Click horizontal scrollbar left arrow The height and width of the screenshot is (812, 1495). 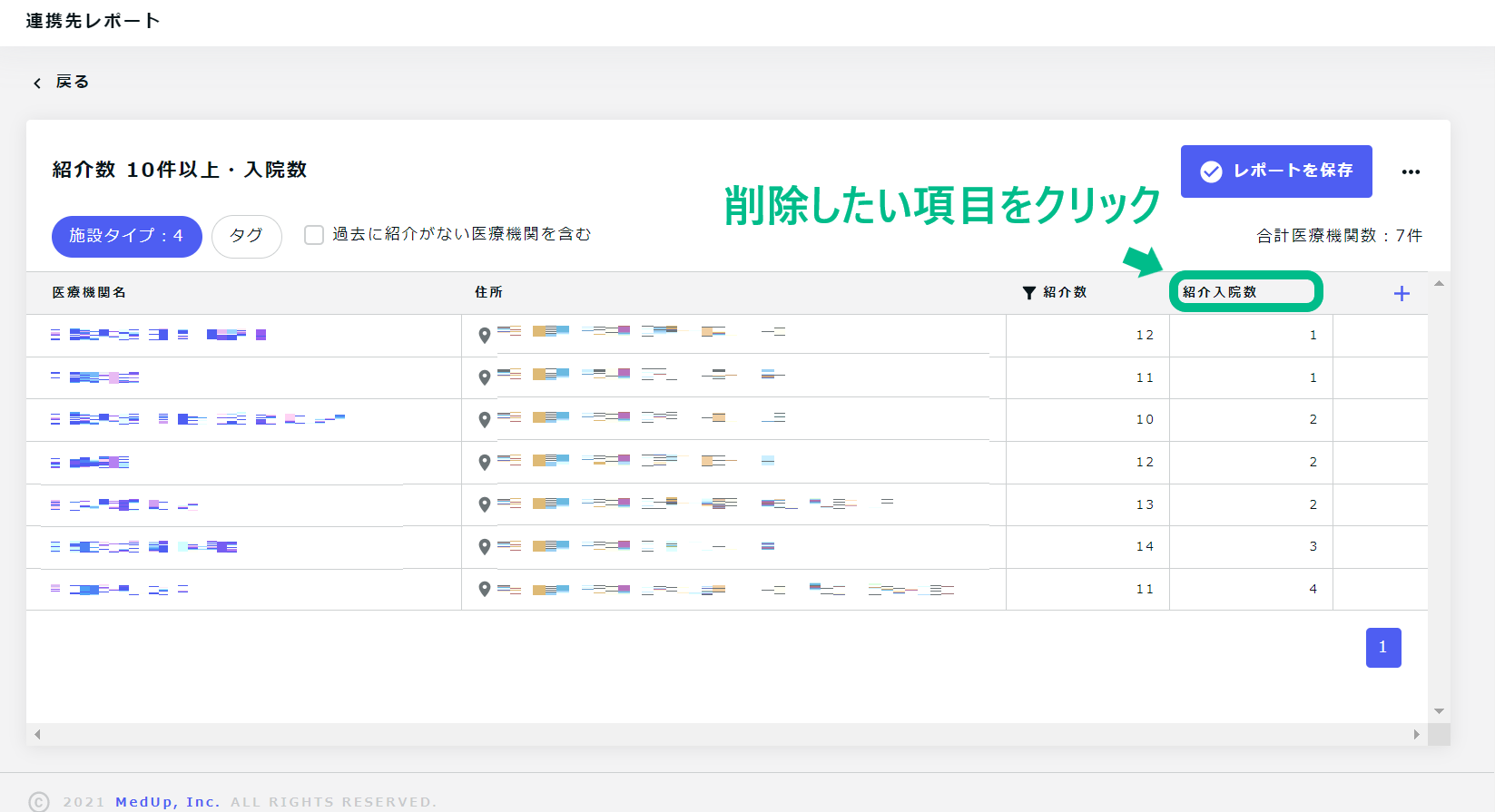coord(37,734)
